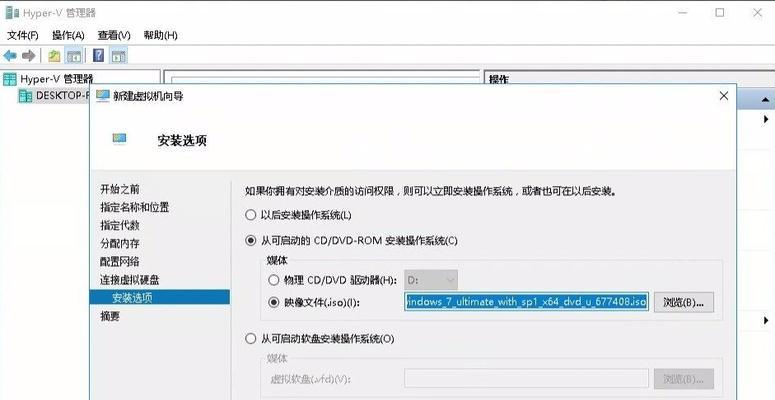Go to 摘要 wizard step
Screen dimensions: 775x400
[110, 316]
